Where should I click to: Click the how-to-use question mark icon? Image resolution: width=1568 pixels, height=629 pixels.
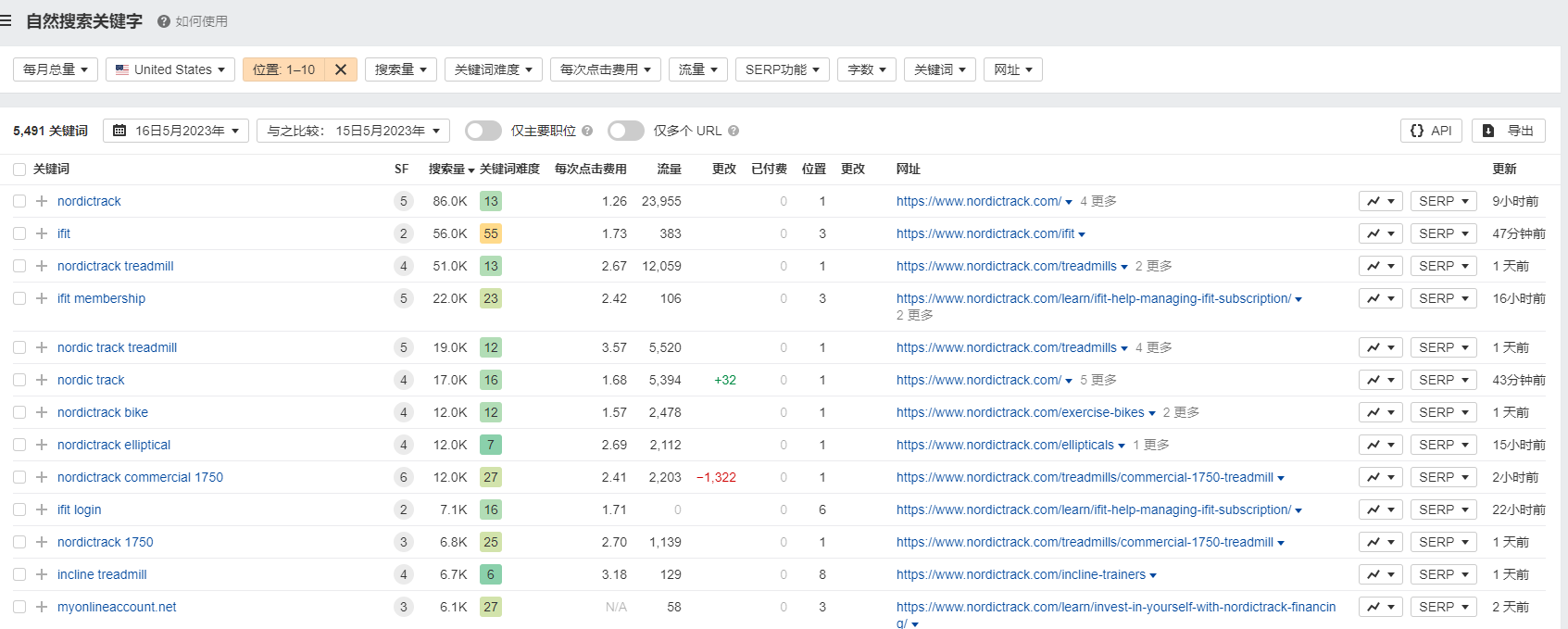pos(164,21)
